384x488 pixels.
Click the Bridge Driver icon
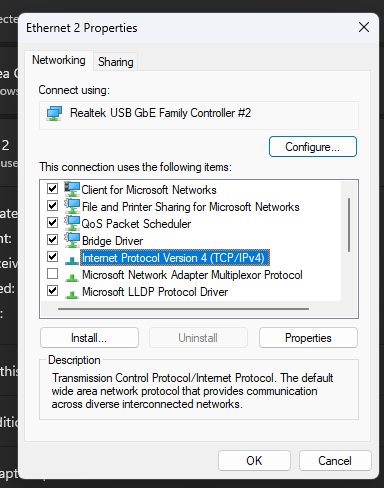72,240
